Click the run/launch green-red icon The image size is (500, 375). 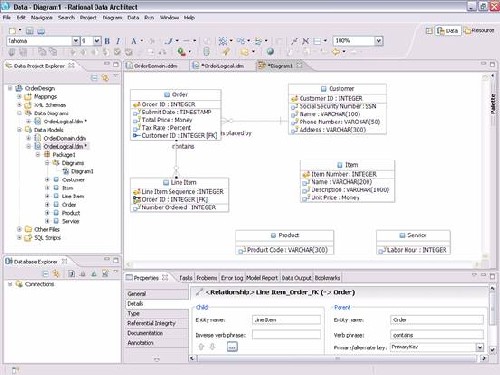coord(181,51)
